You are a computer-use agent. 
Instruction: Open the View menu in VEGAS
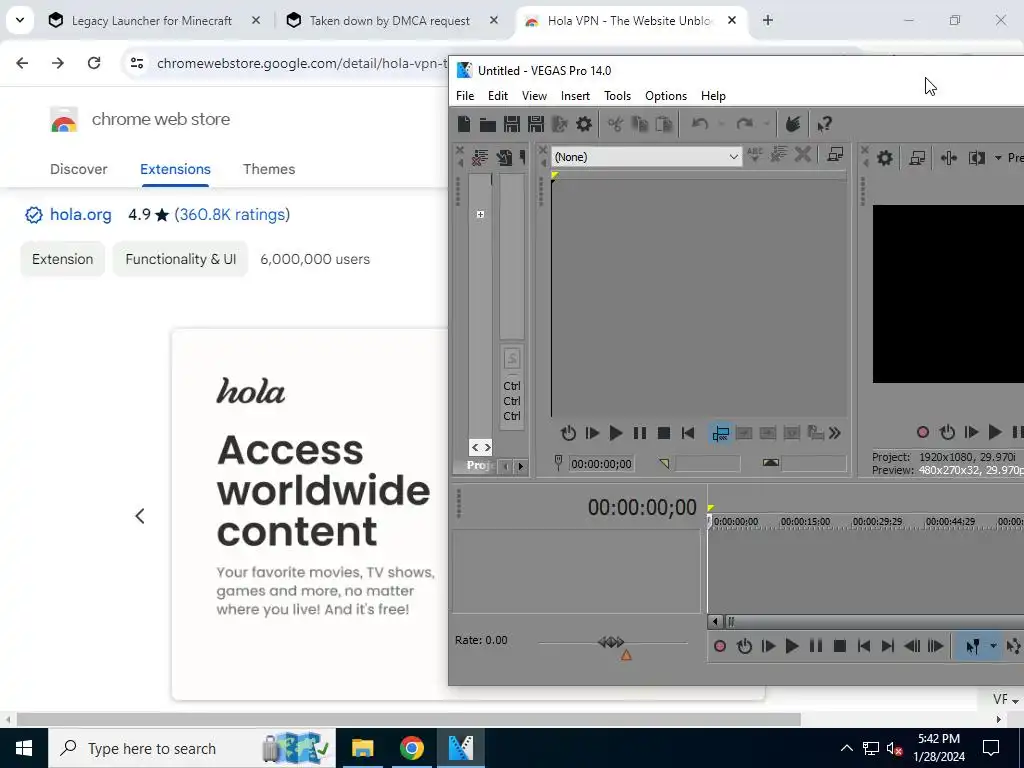point(534,95)
